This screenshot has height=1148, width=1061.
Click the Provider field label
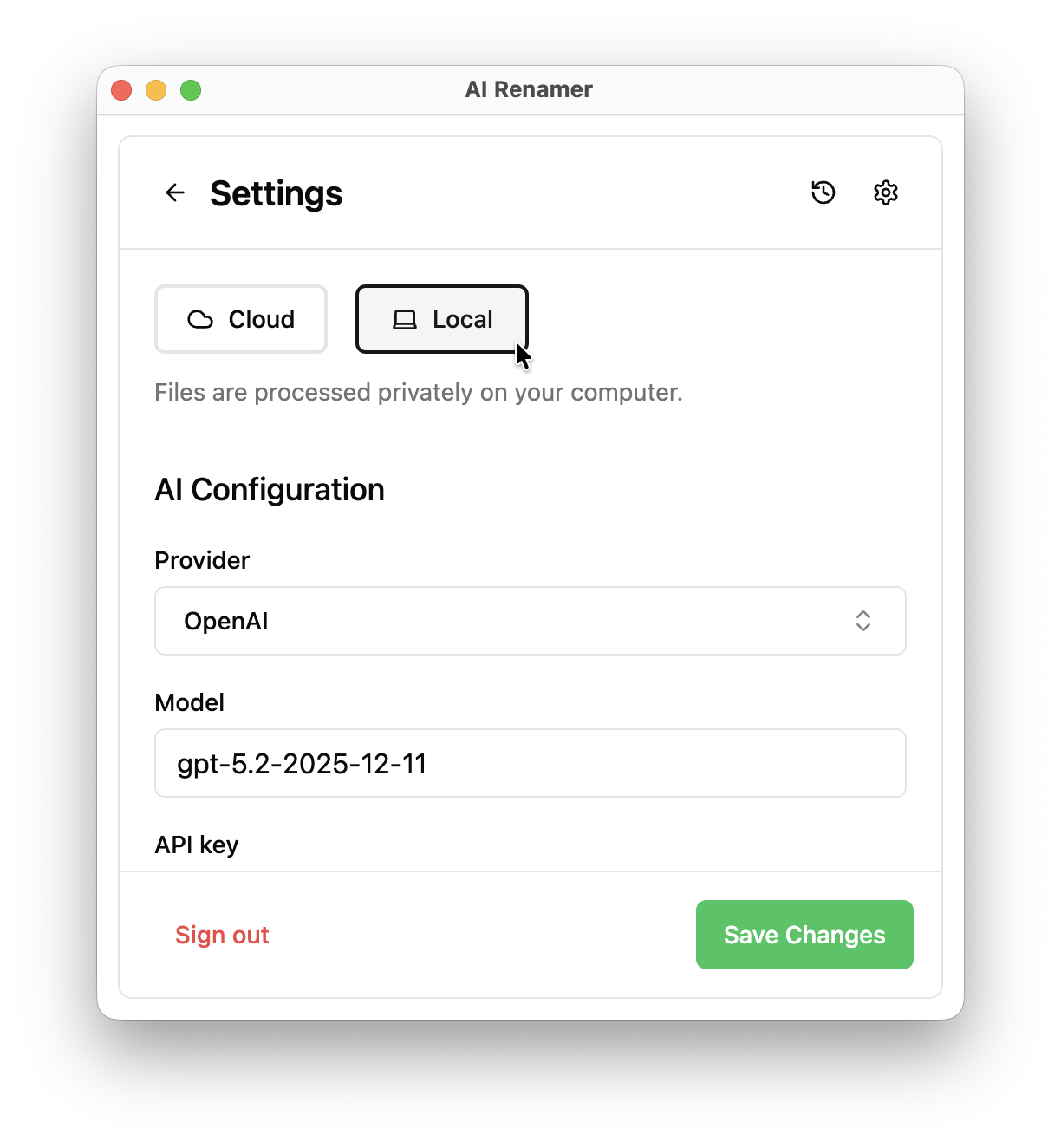[202, 560]
